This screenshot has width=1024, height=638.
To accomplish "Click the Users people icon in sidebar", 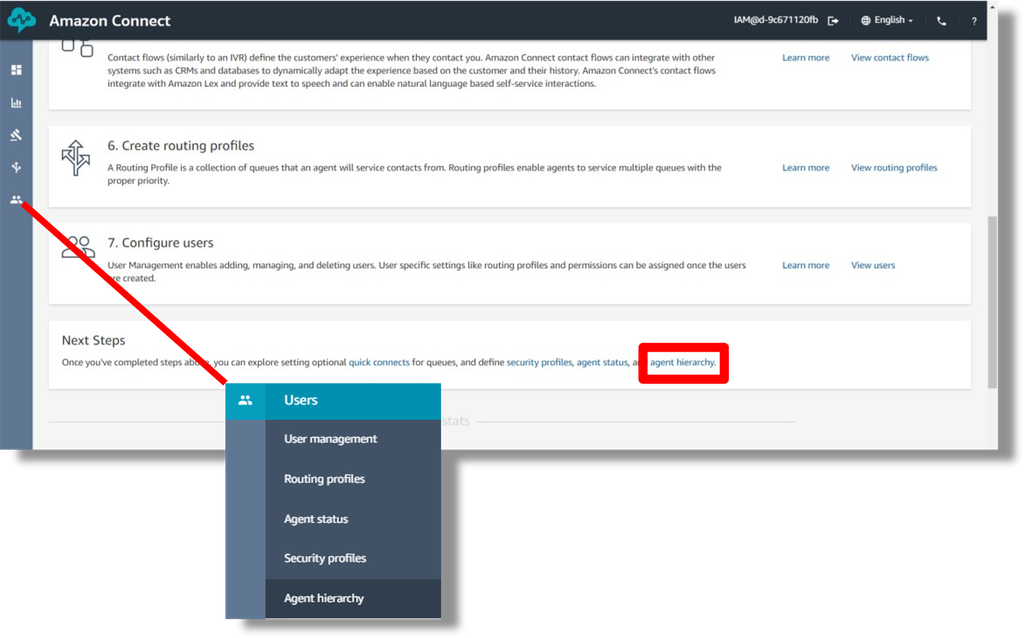I will pyautogui.click(x=16, y=200).
